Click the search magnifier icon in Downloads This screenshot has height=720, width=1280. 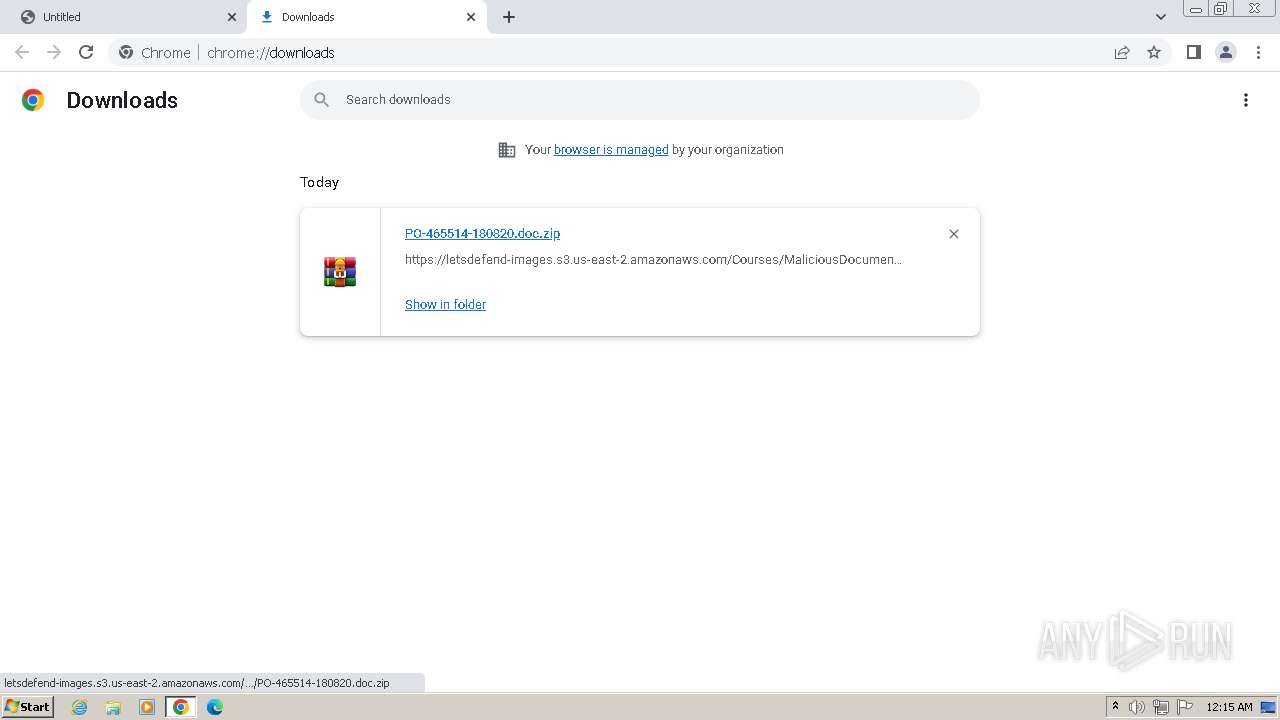click(x=321, y=99)
